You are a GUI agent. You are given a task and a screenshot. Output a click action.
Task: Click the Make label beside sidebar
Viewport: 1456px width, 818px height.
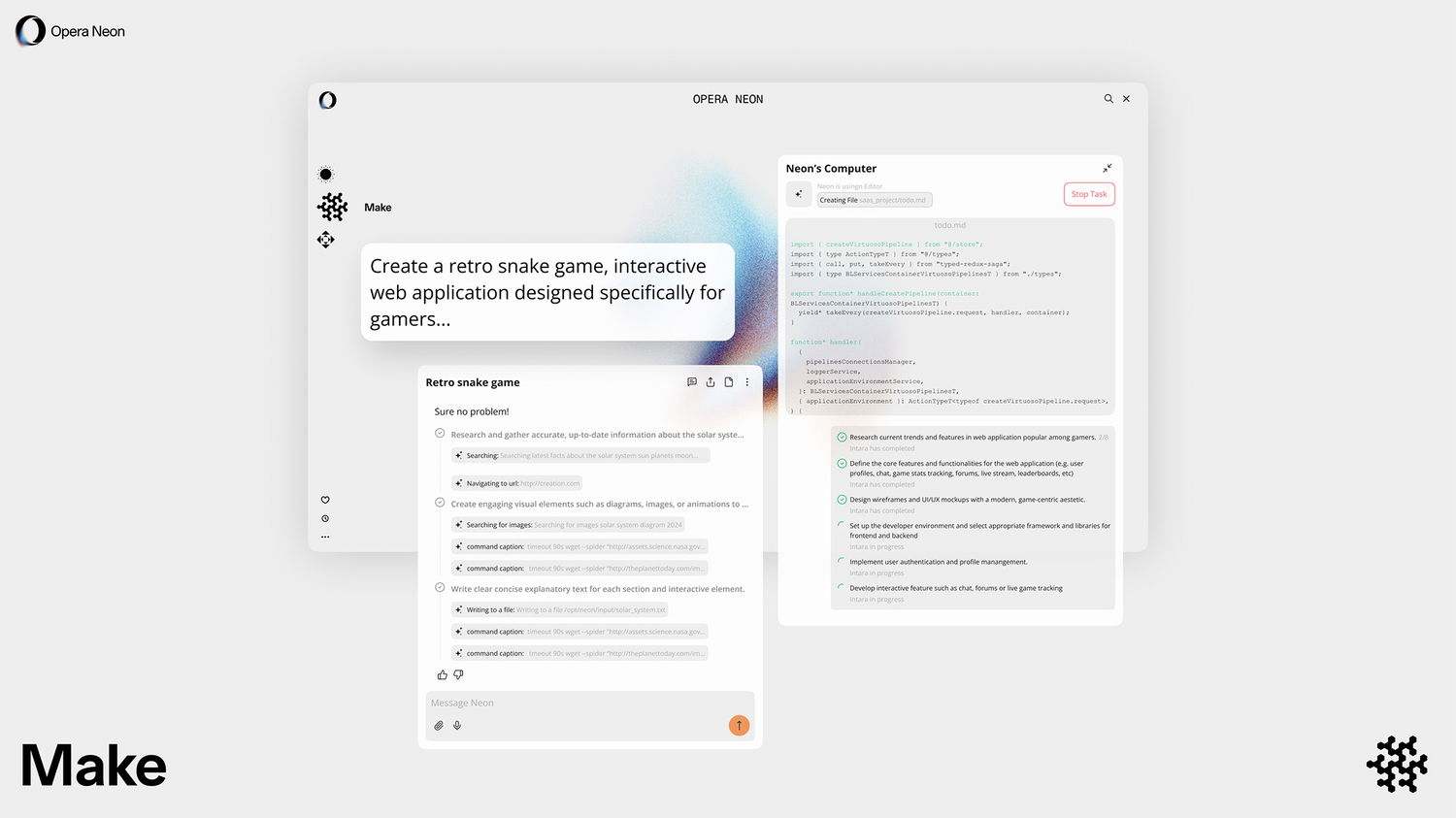[x=378, y=208]
